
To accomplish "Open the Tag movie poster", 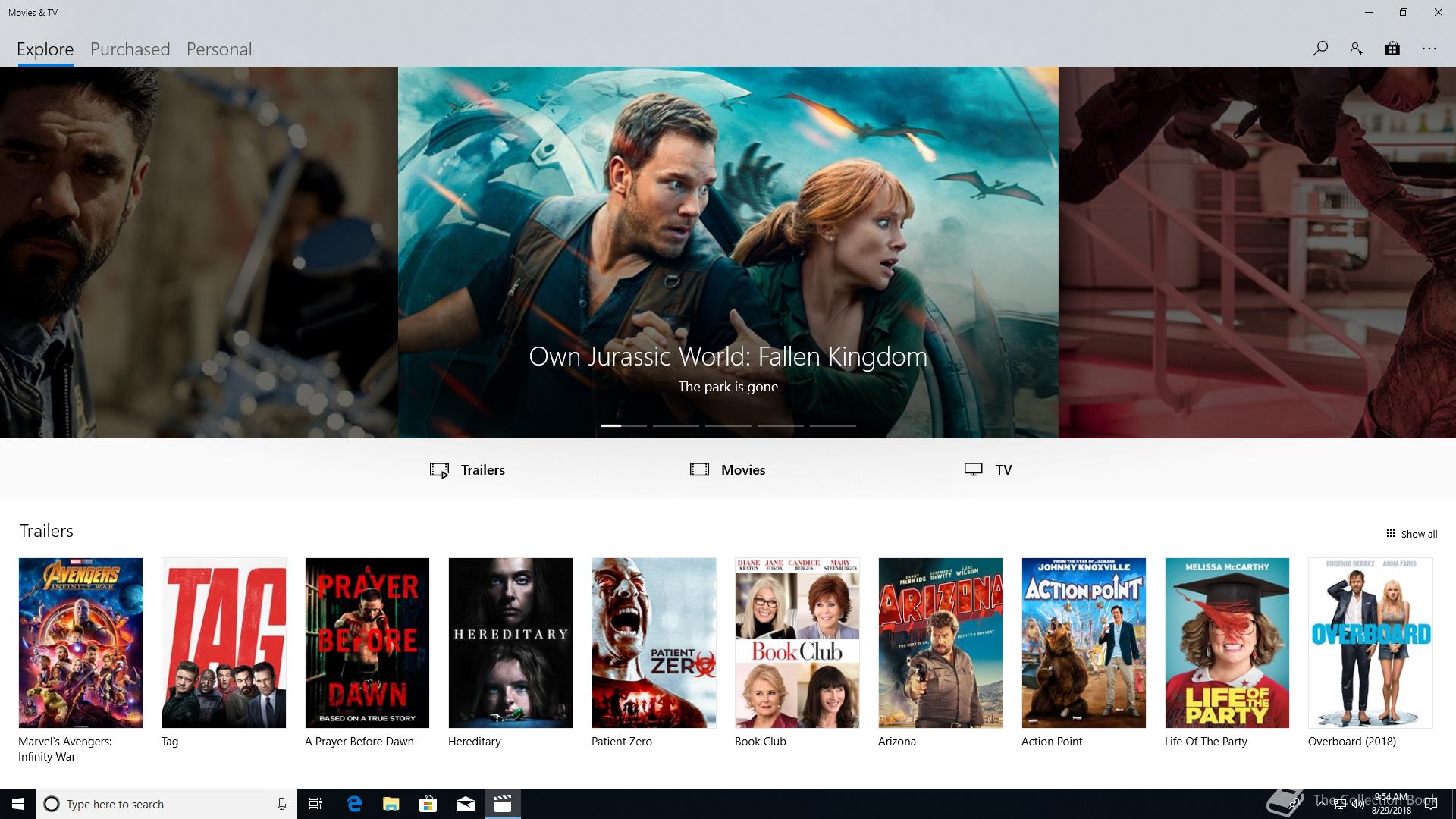I will tap(224, 643).
